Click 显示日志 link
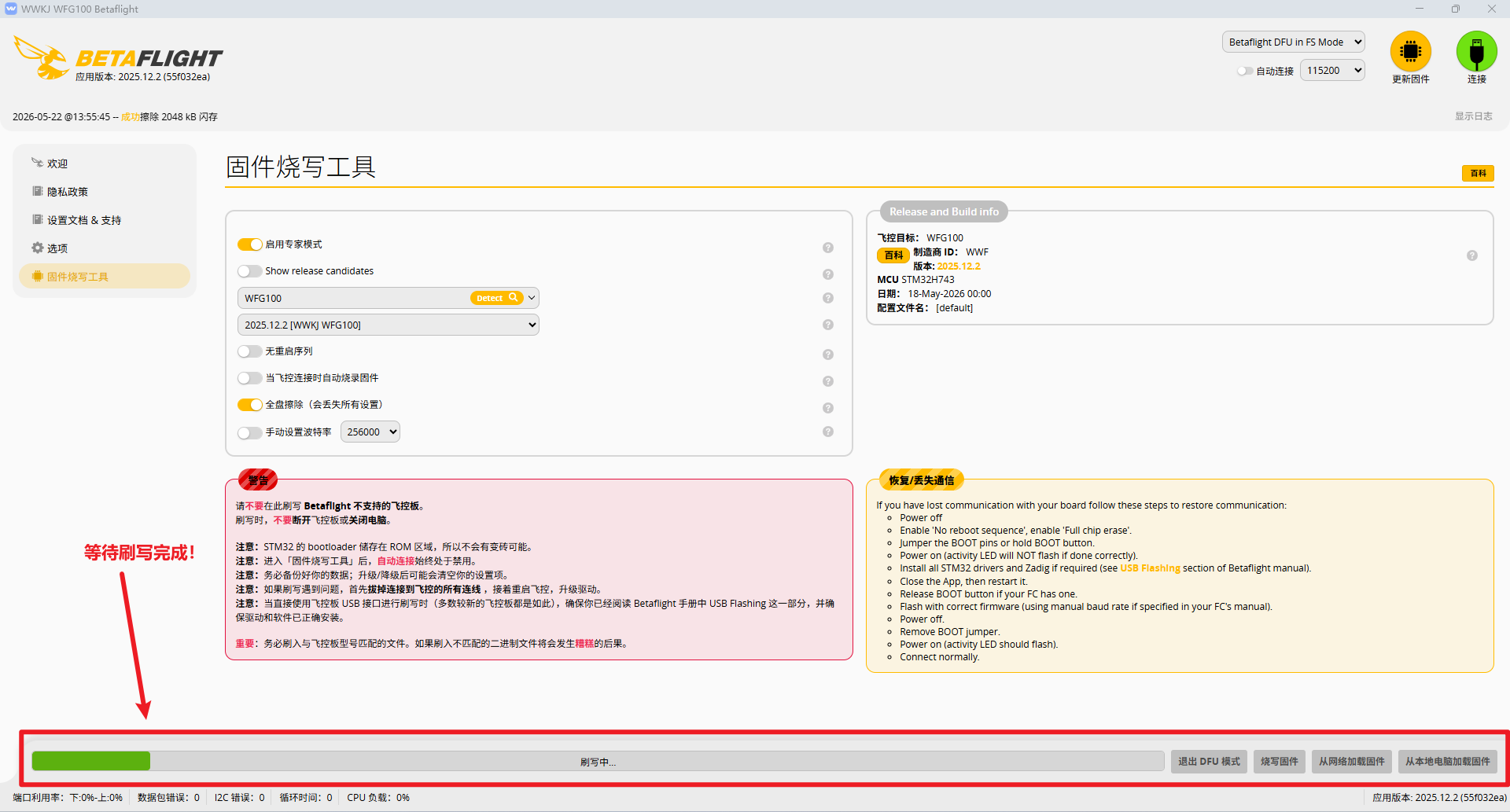Image resolution: width=1510 pixels, height=812 pixels. 1473,116
